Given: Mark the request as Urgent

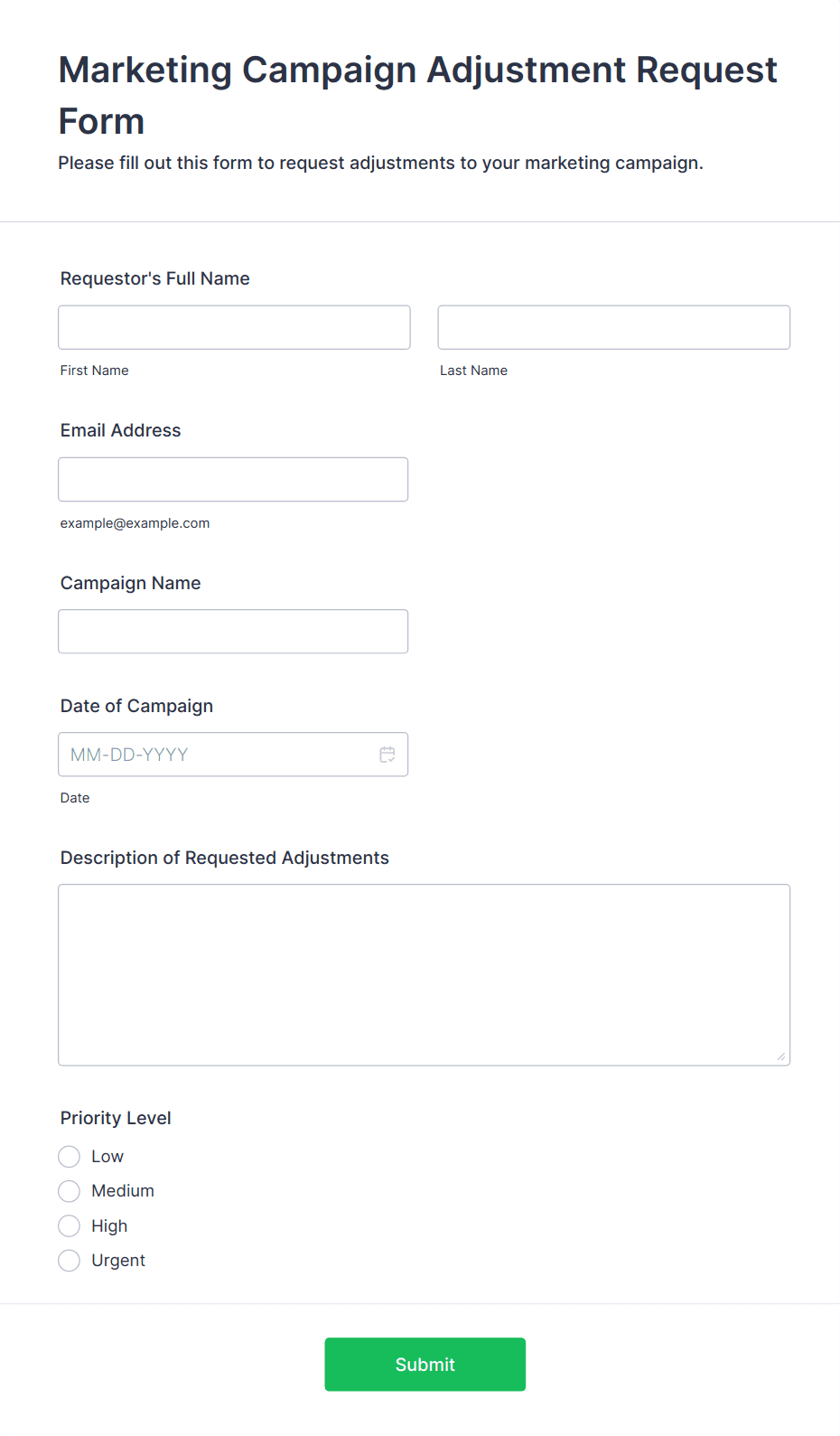Looking at the screenshot, I should coord(70,1261).
